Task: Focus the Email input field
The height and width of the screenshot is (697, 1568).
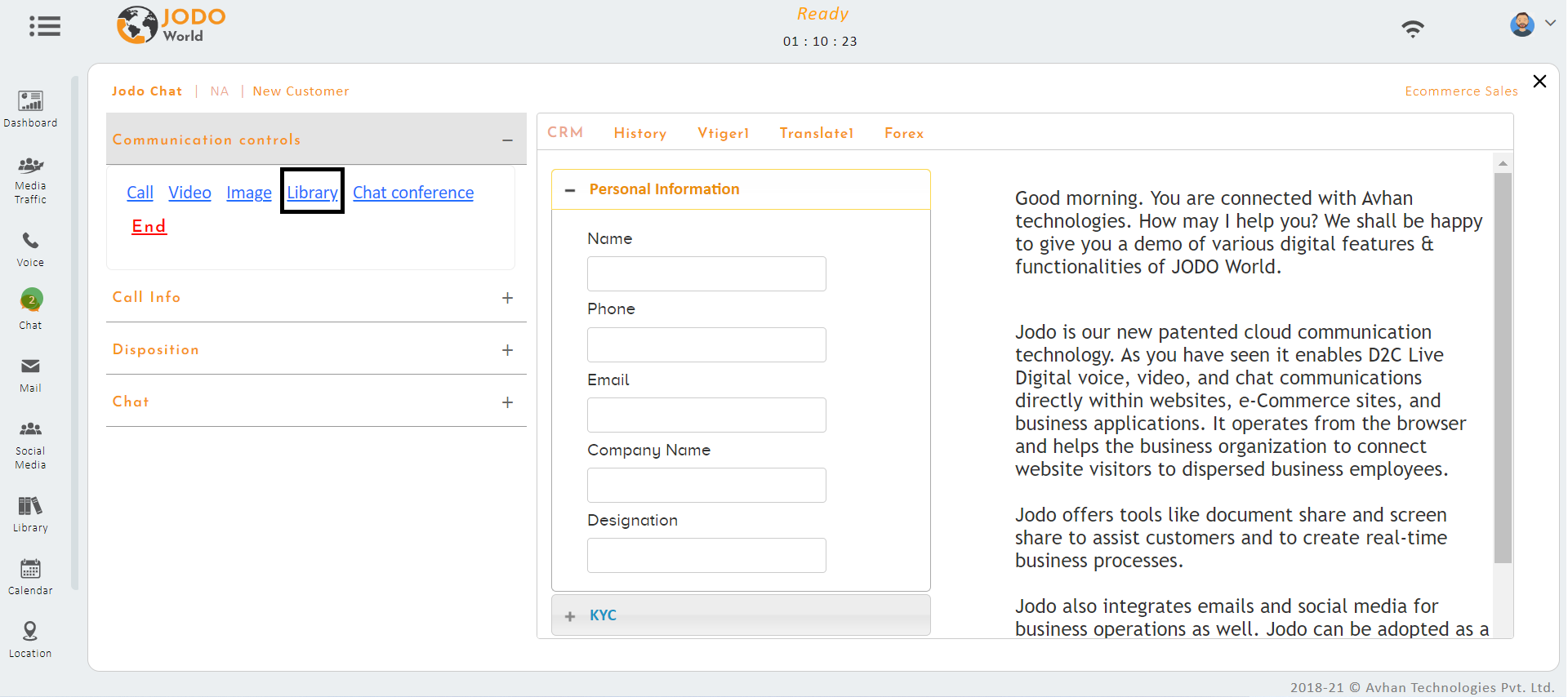Action: (706, 415)
